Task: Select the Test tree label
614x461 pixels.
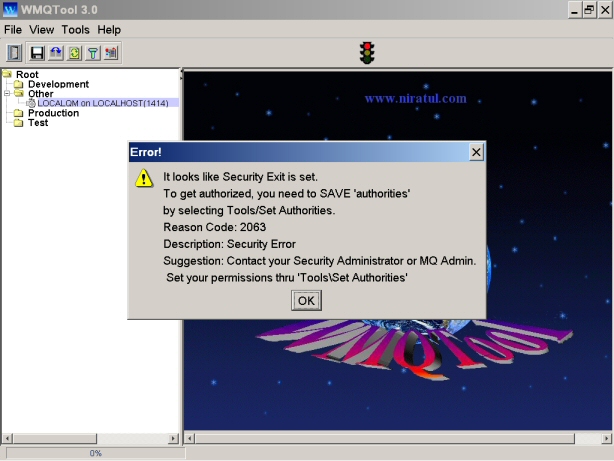Action: point(38,123)
